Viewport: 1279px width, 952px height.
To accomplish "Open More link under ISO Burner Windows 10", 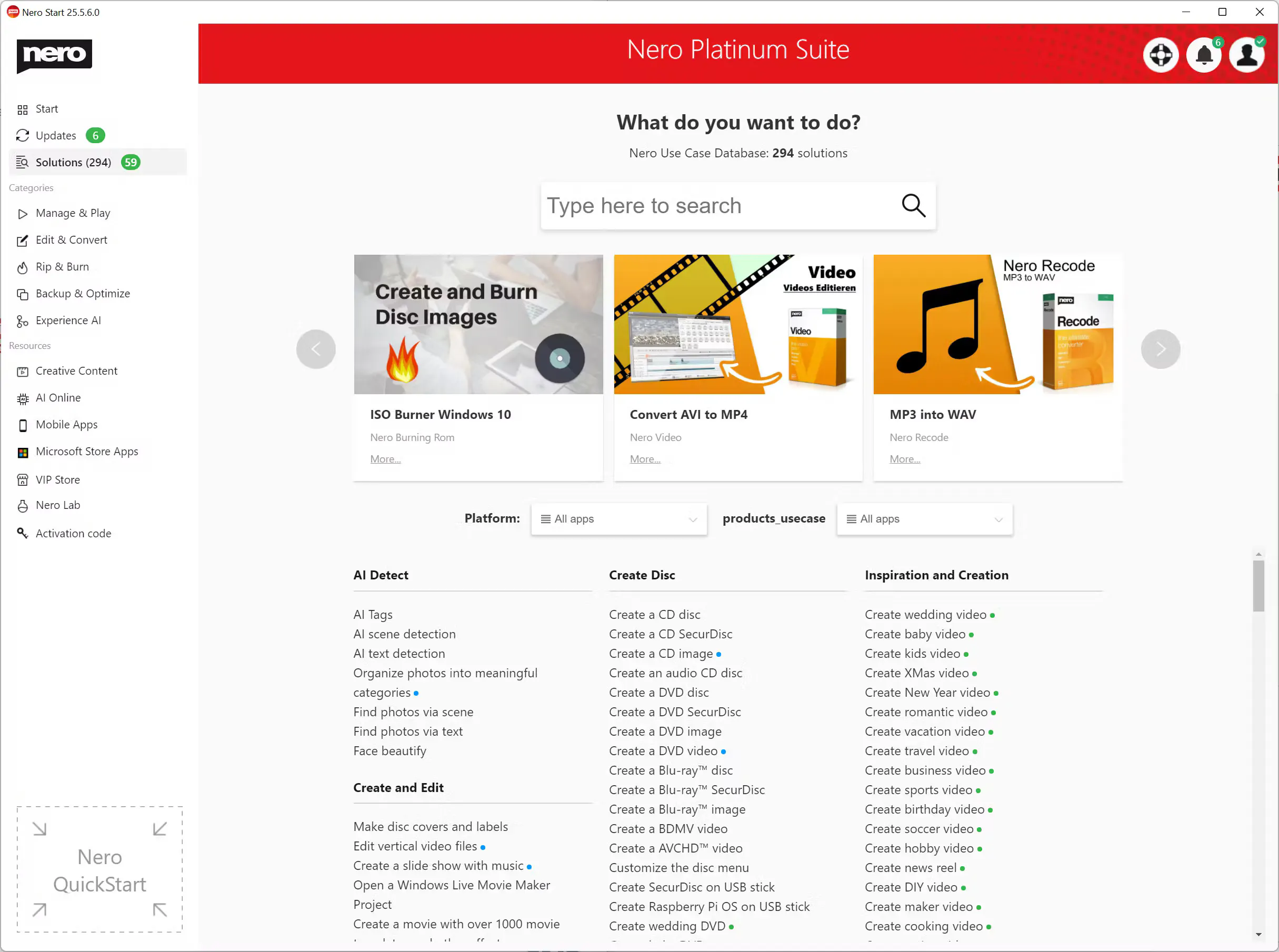I will [x=385, y=459].
